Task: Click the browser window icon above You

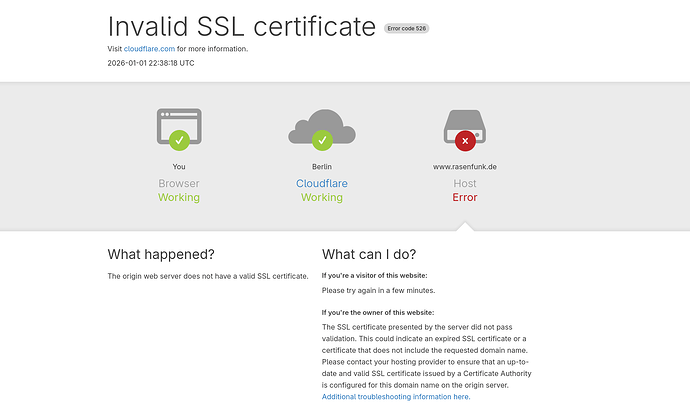Action: click(x=179, y=129)
